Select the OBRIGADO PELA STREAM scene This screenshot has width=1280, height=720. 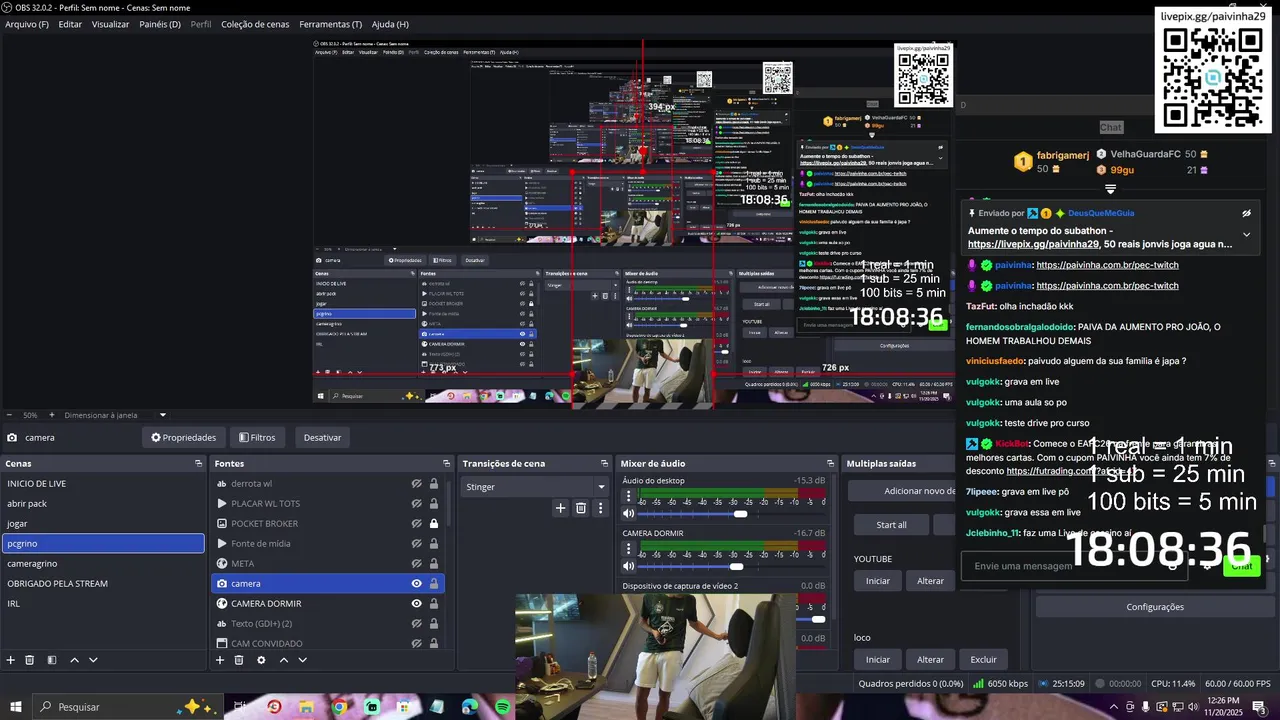[x=103, y=583]
